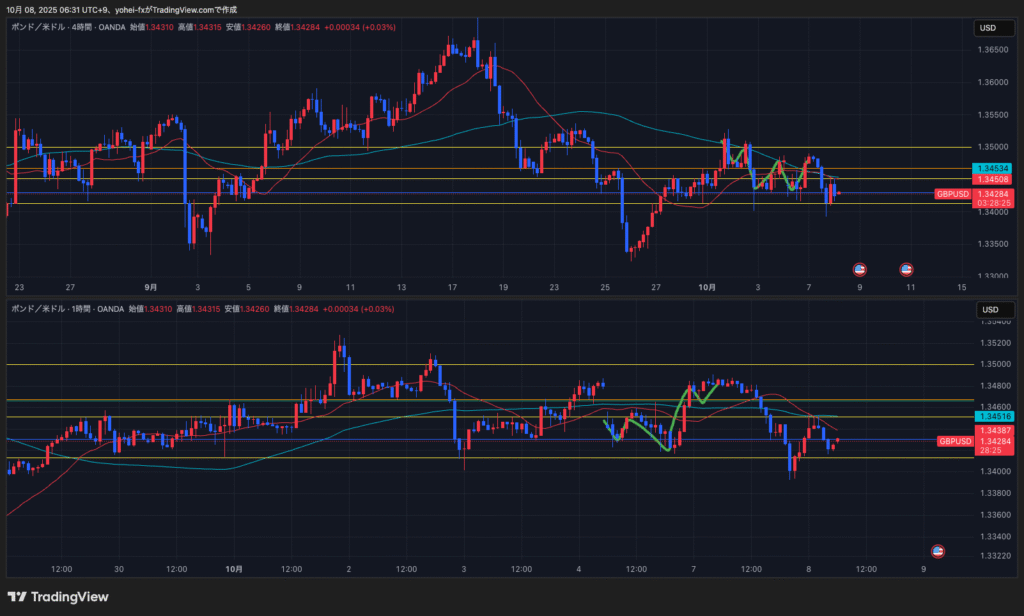Click the 1.35000 price level on the 4-hour price axis
1024x616 pixels.
(x=994, y=147)
